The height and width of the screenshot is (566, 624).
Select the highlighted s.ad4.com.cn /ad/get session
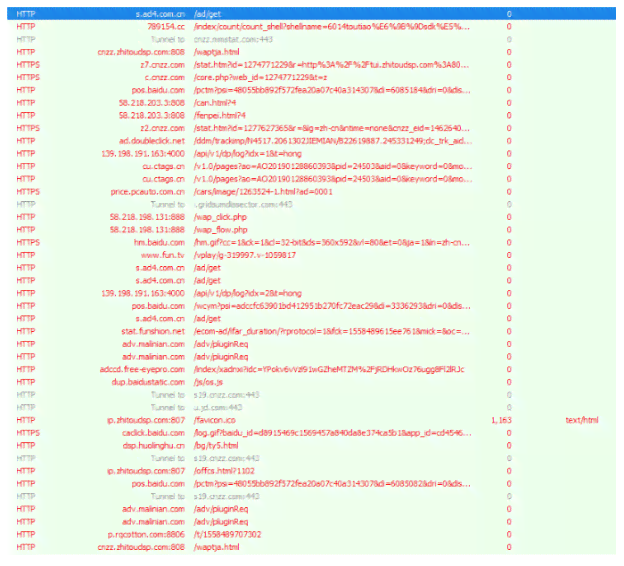point(311,14)
